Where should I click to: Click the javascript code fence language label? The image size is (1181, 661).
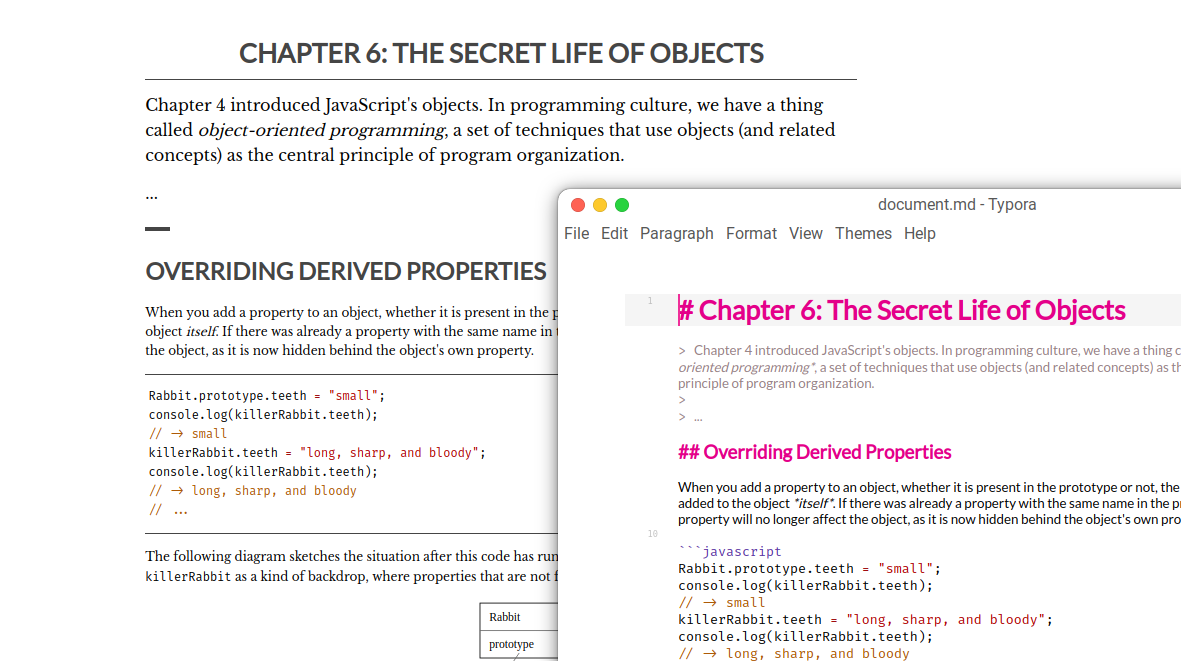(x=742, y=551)
